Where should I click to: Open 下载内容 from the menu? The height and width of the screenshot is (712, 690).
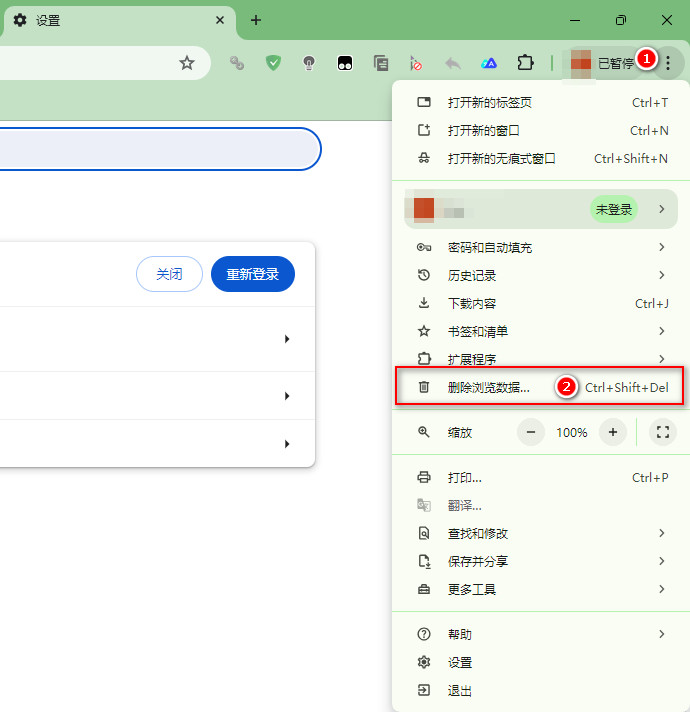(542, 303)
